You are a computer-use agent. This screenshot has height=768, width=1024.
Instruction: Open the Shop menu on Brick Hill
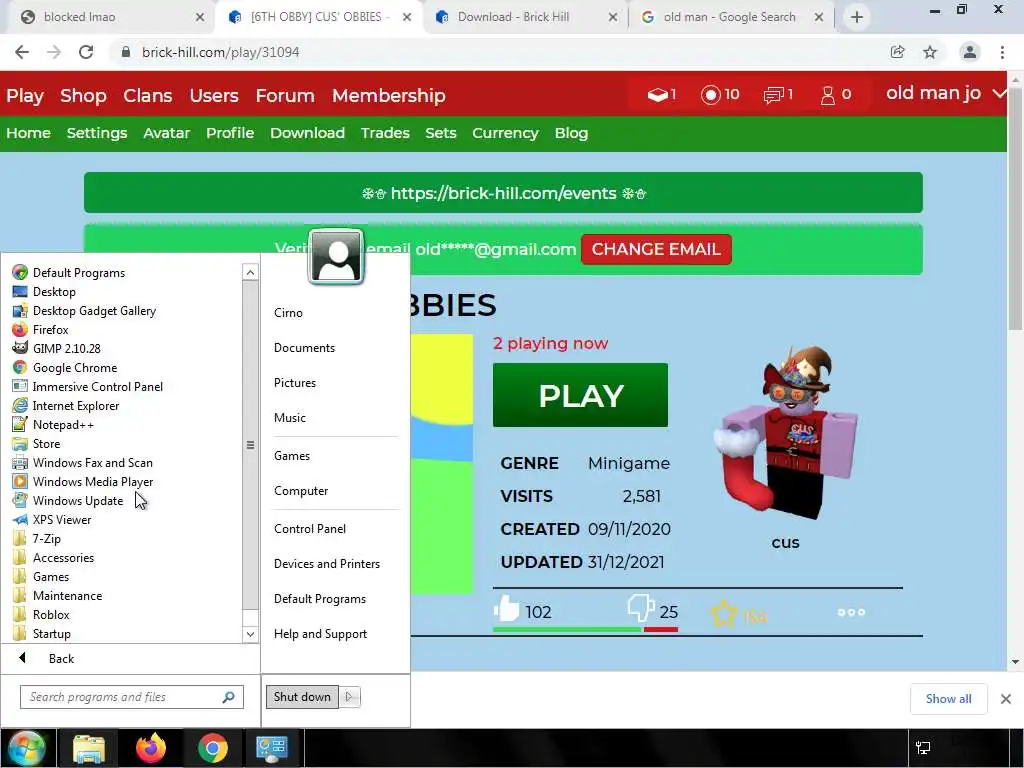tap(83, 95)
